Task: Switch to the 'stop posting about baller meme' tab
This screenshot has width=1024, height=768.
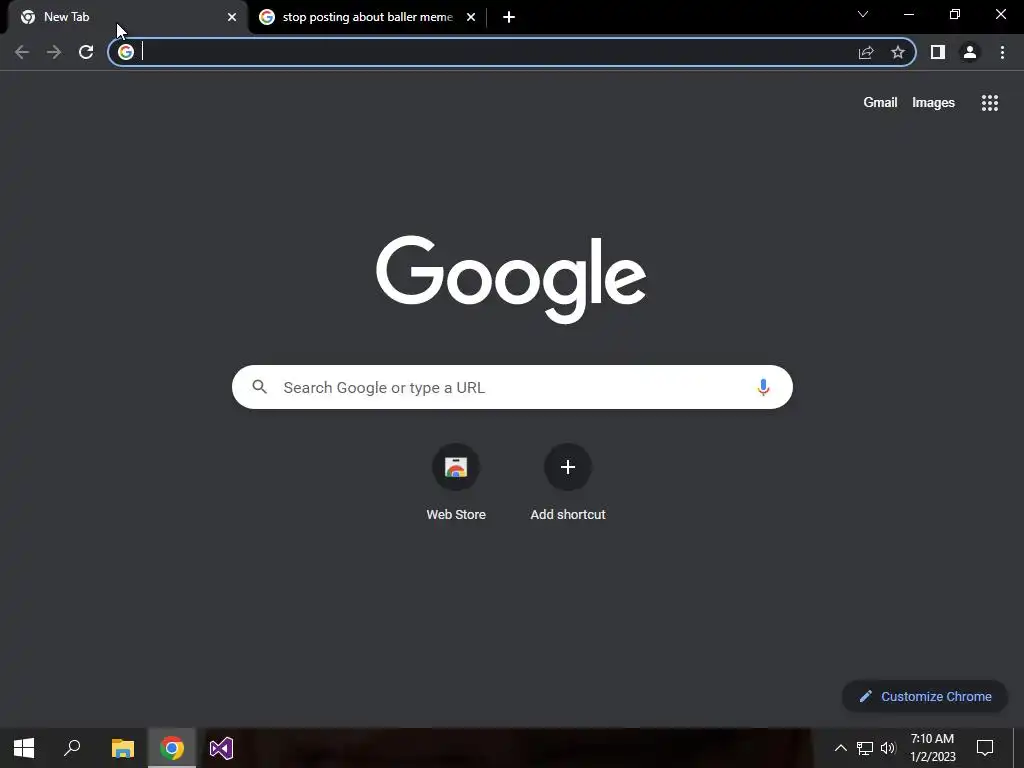Action: click(x=368, y=17)
